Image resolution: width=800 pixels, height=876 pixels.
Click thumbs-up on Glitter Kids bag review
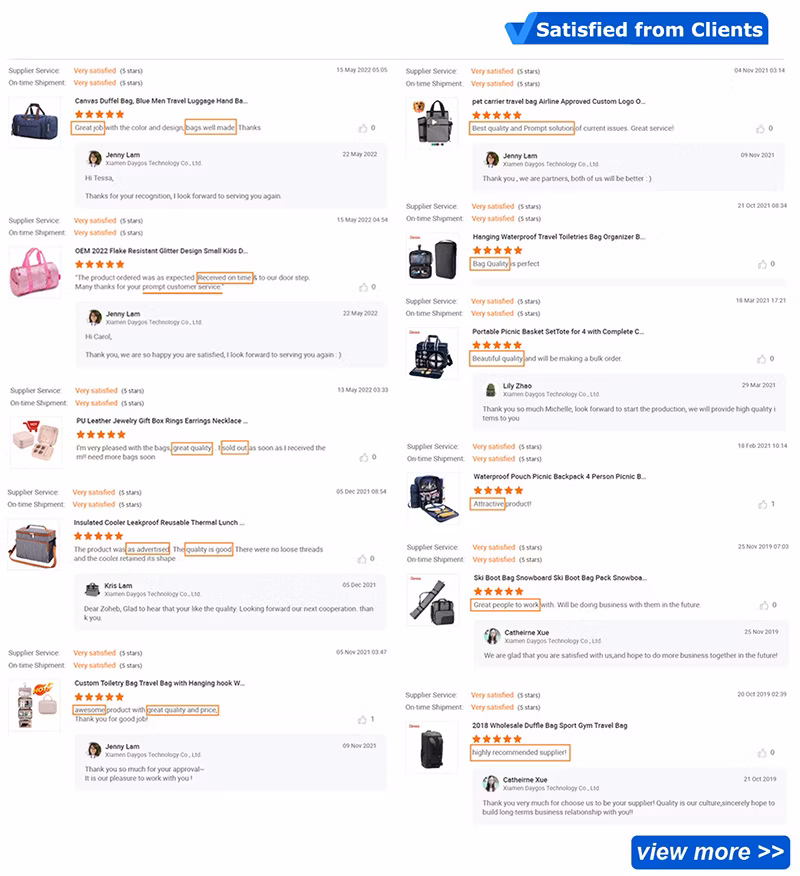tap(364, 287)
